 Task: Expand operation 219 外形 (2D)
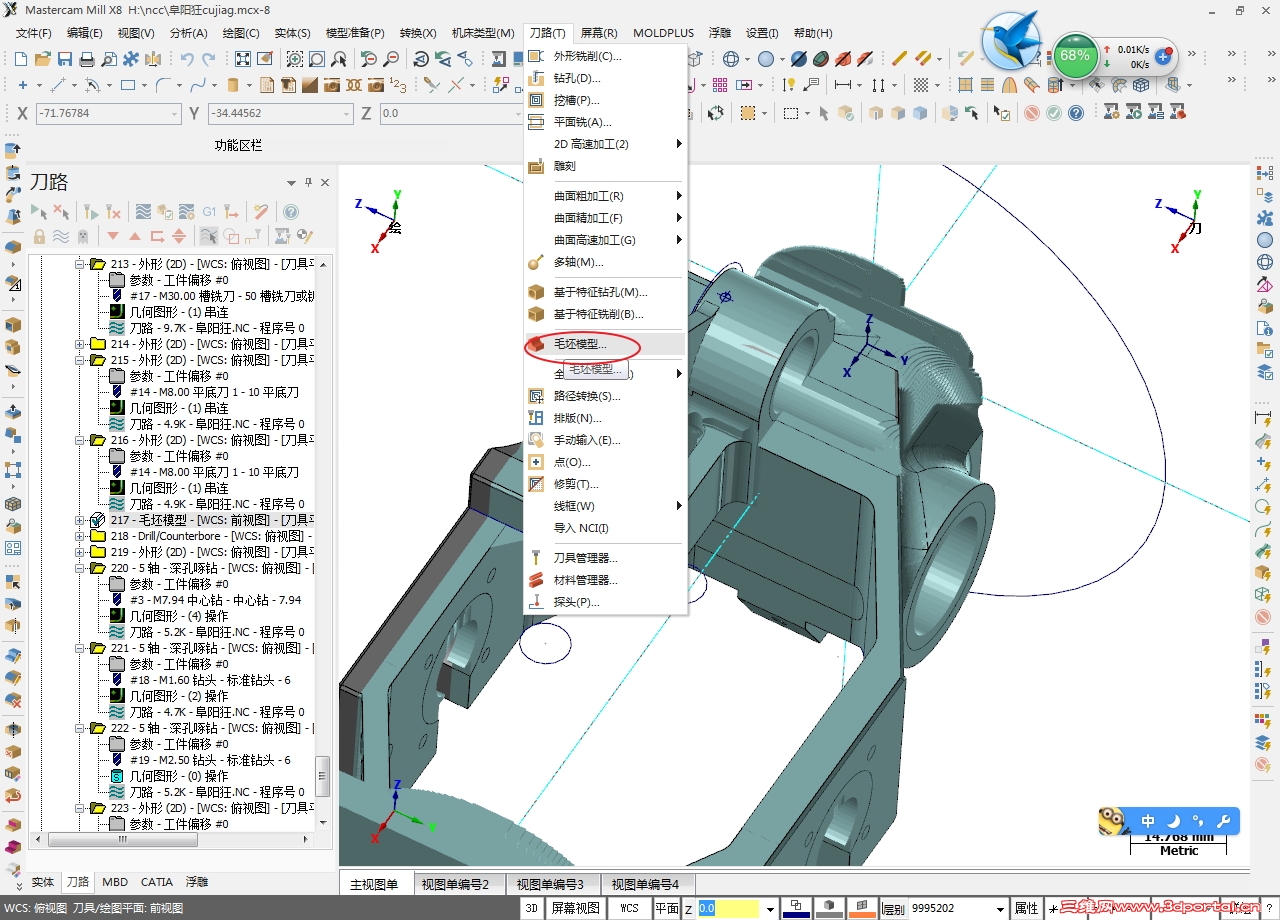pyautogui.click(x=80, y=552)
